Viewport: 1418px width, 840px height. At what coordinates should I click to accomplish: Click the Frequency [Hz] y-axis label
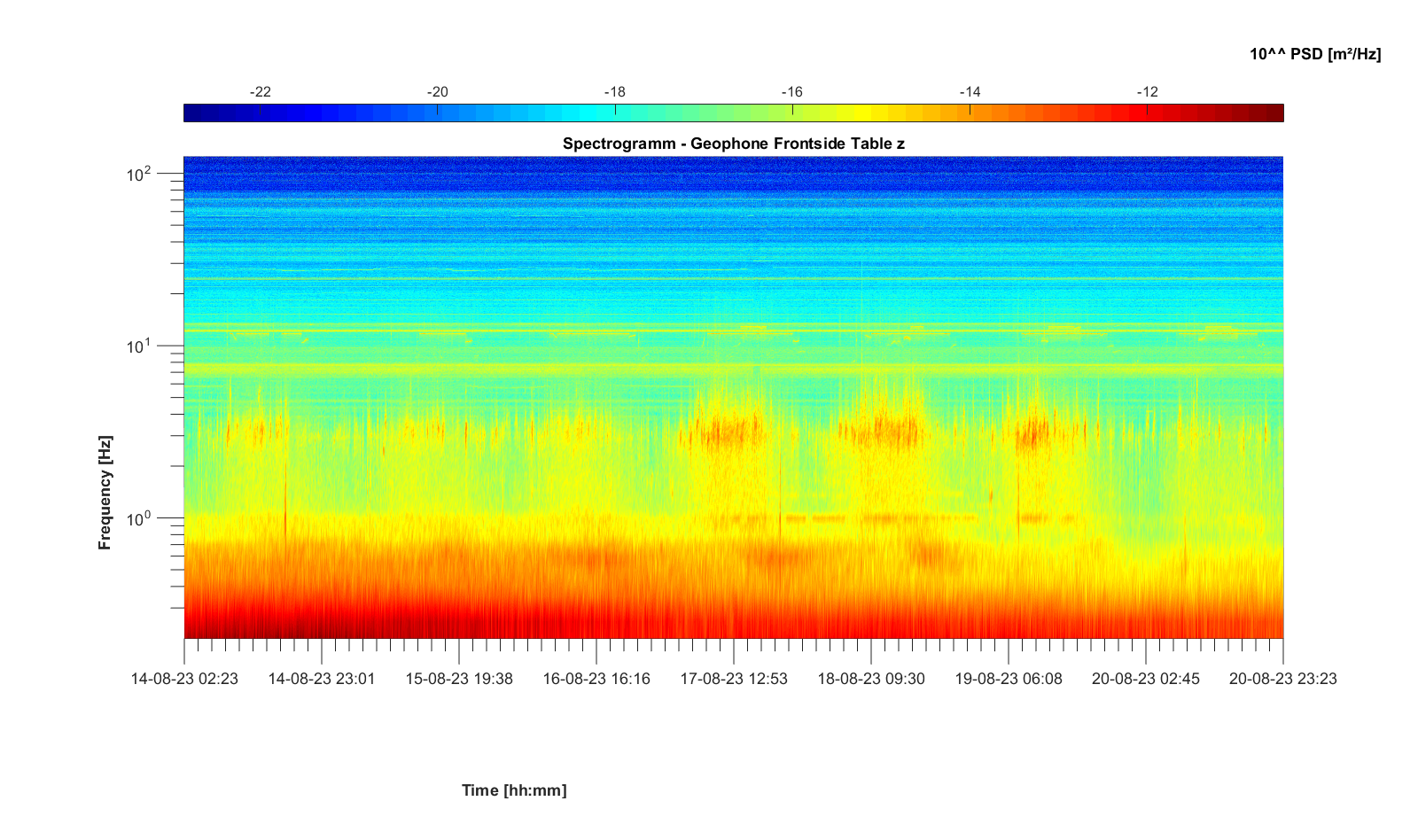(105, 493)
